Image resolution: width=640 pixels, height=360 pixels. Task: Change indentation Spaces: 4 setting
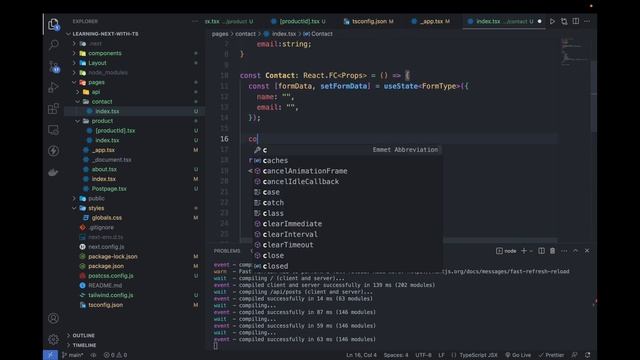point(396,355)
